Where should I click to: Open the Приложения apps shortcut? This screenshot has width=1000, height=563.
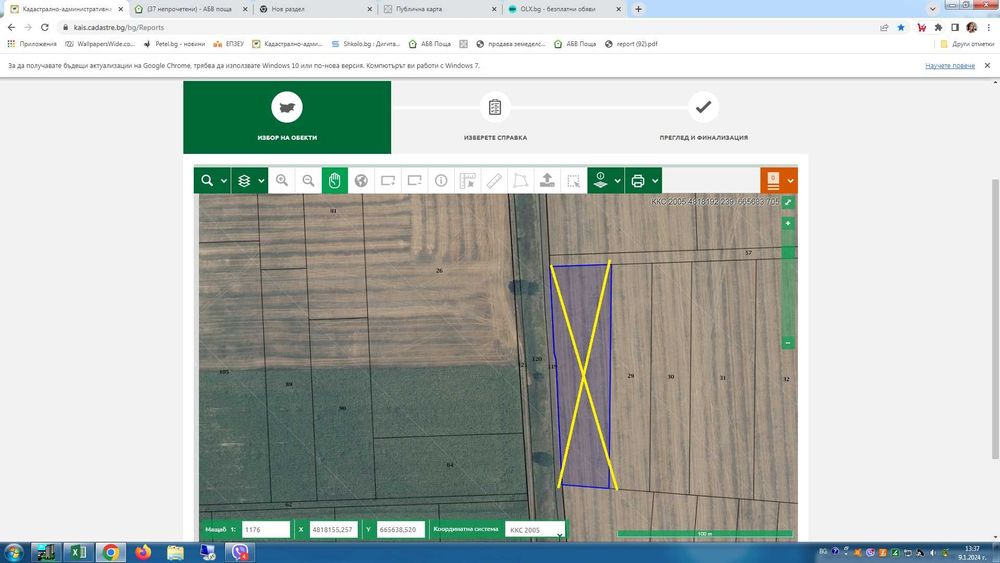tap(32, 44)
